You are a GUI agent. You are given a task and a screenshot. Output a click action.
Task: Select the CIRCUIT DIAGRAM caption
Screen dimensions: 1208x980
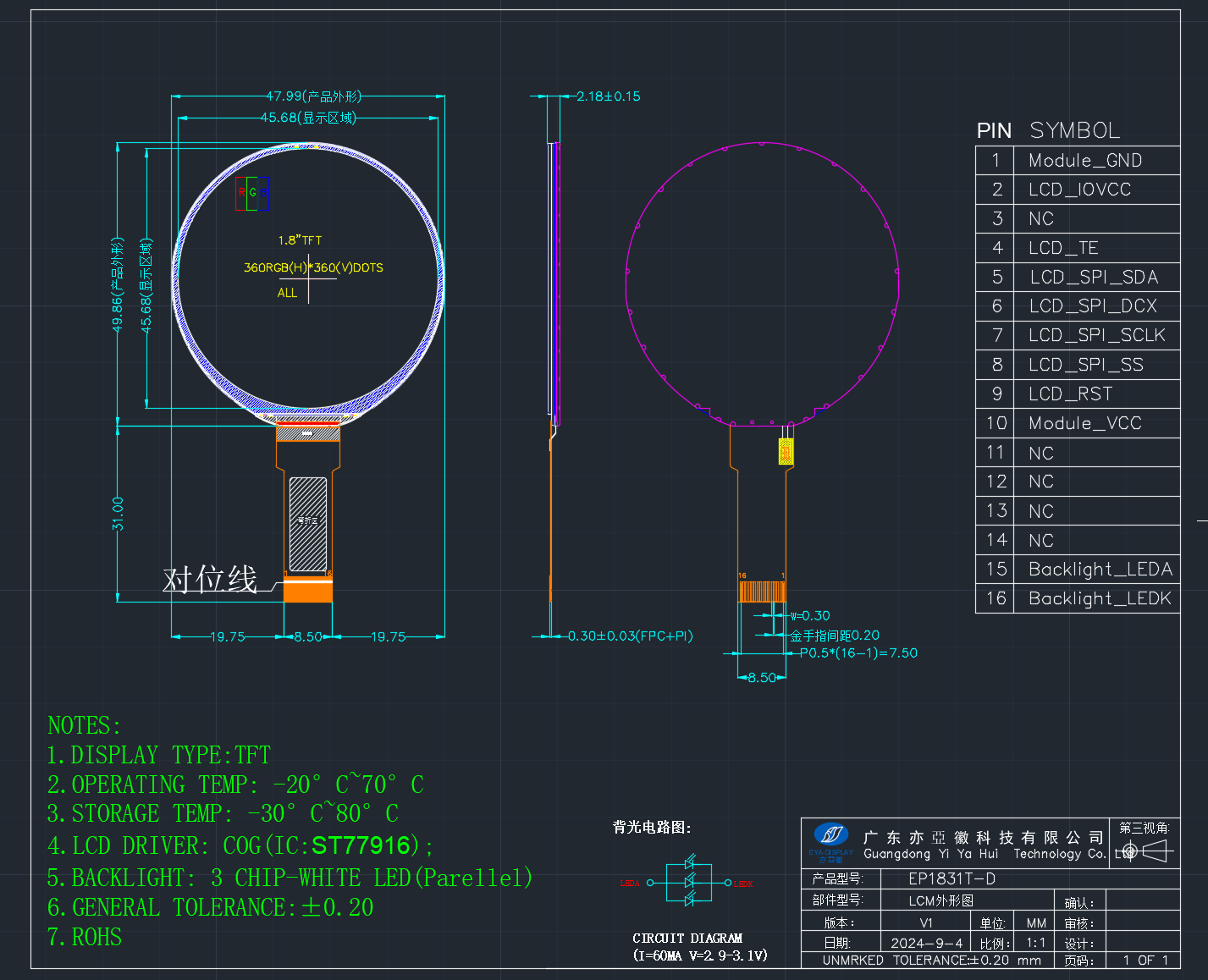pos(687,938)
